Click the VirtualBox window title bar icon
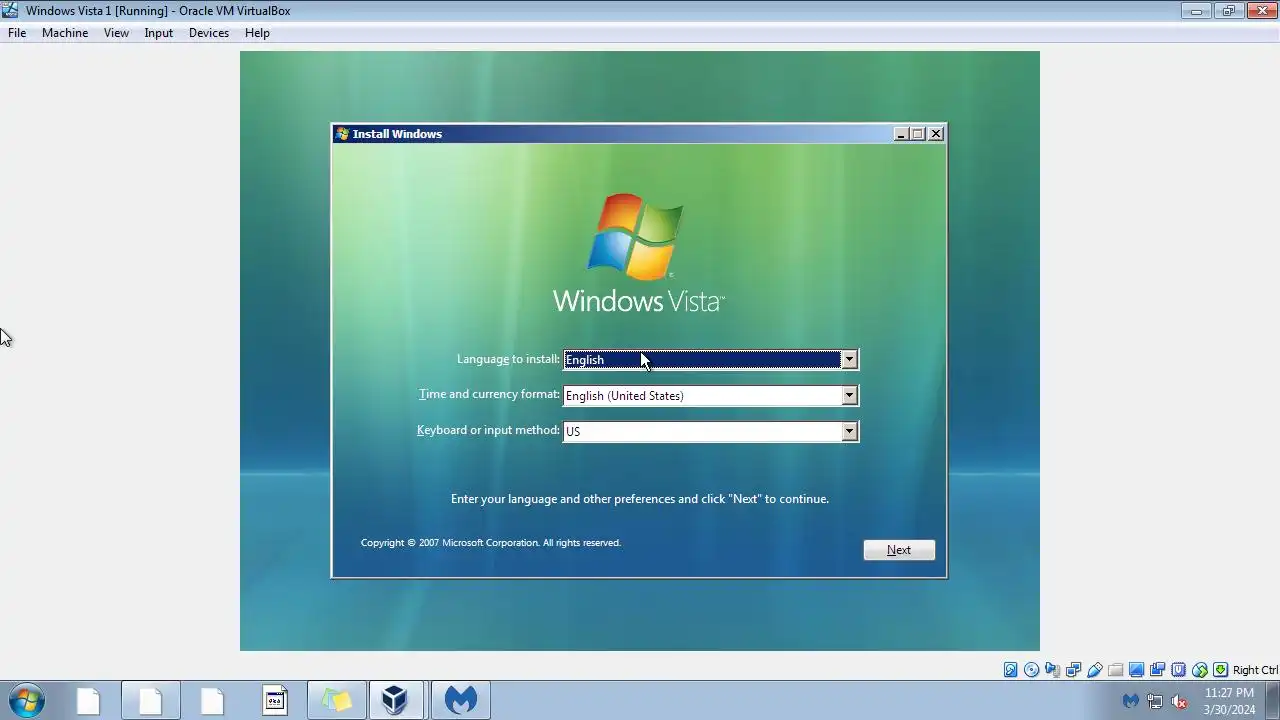The width and height of the screenshot is (1280, 720). [x=11, y=11]
